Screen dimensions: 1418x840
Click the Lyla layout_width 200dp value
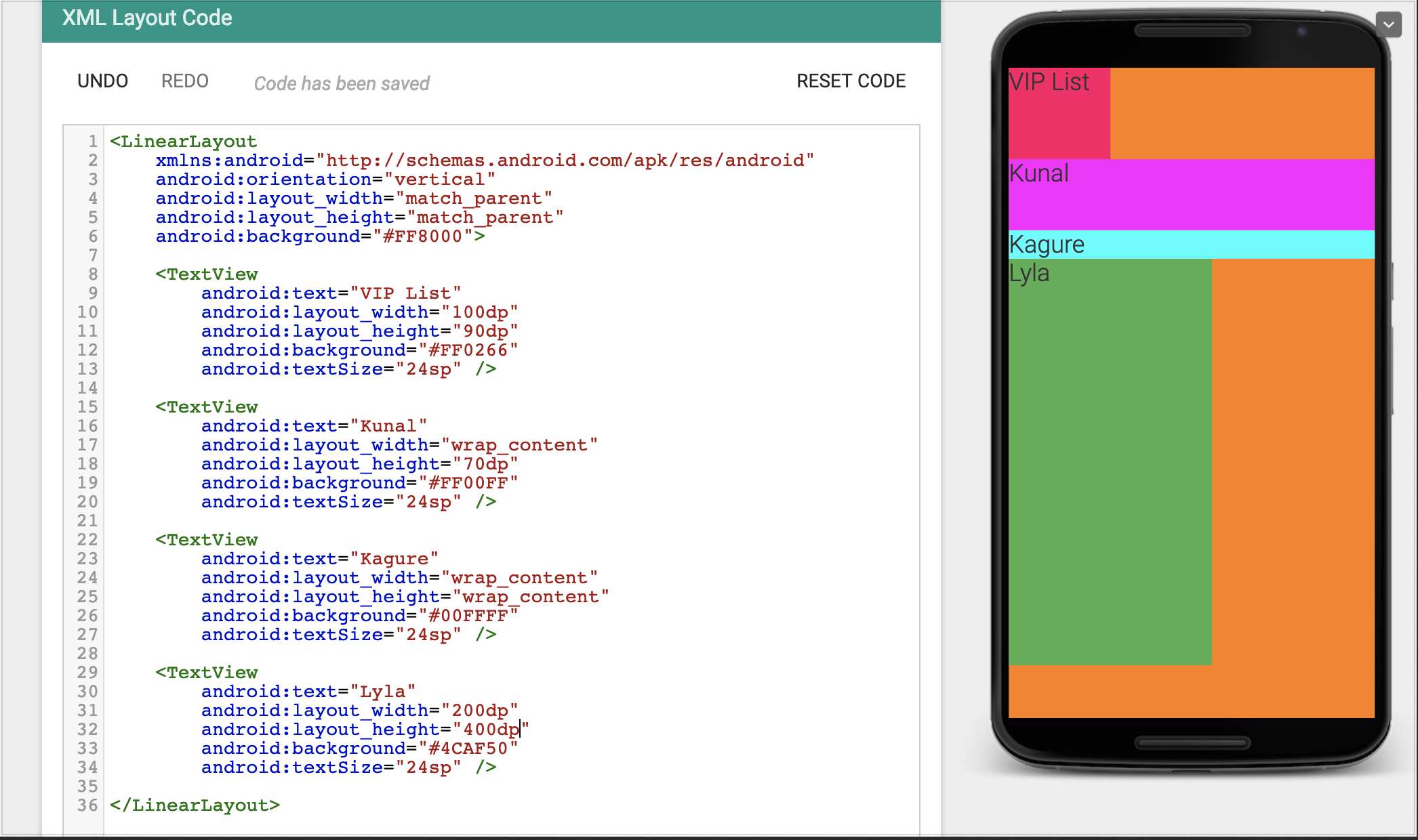pyautogui.click(x=479, y=711)
